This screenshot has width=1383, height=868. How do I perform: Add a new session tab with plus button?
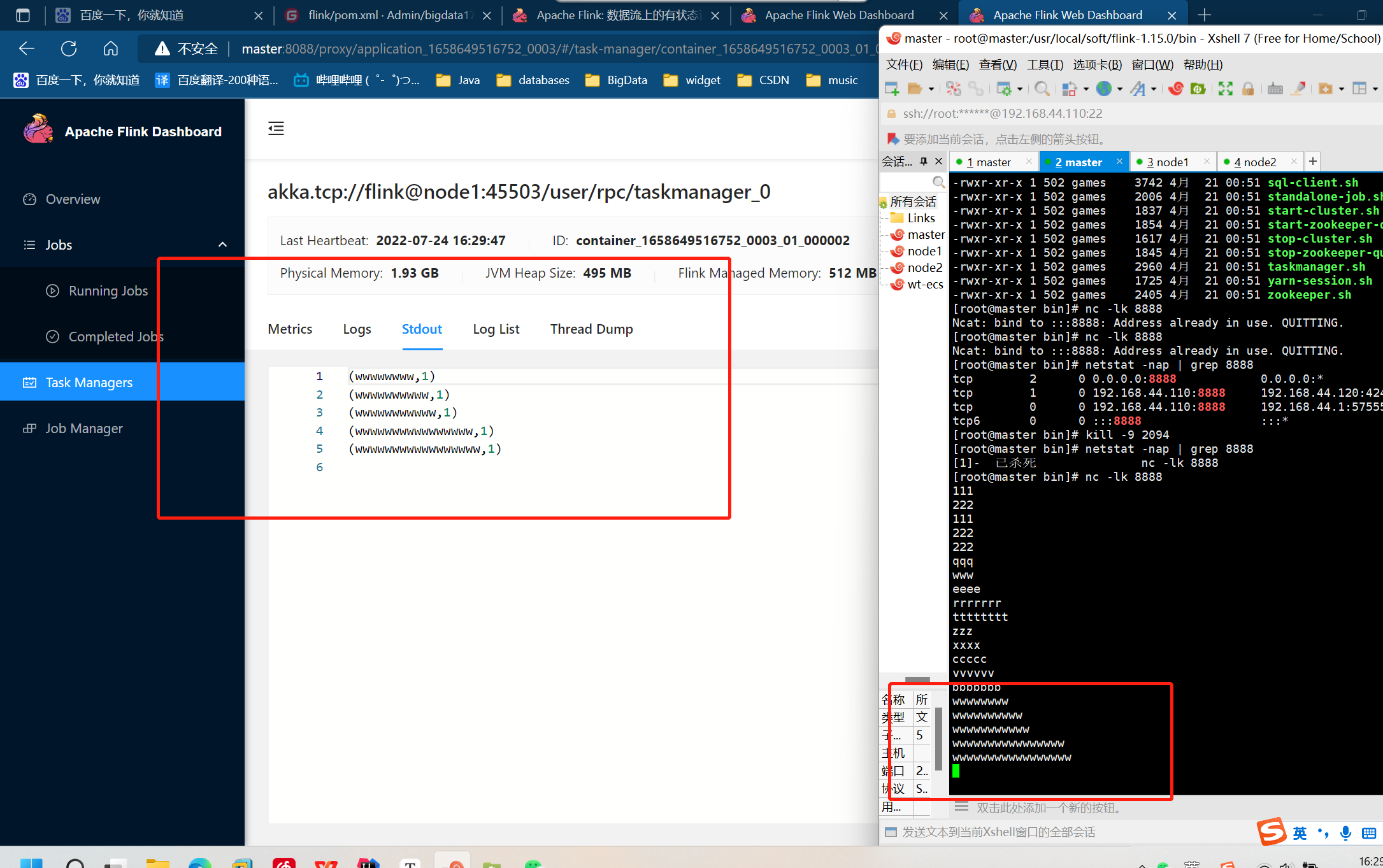(x=1312, y=162)
